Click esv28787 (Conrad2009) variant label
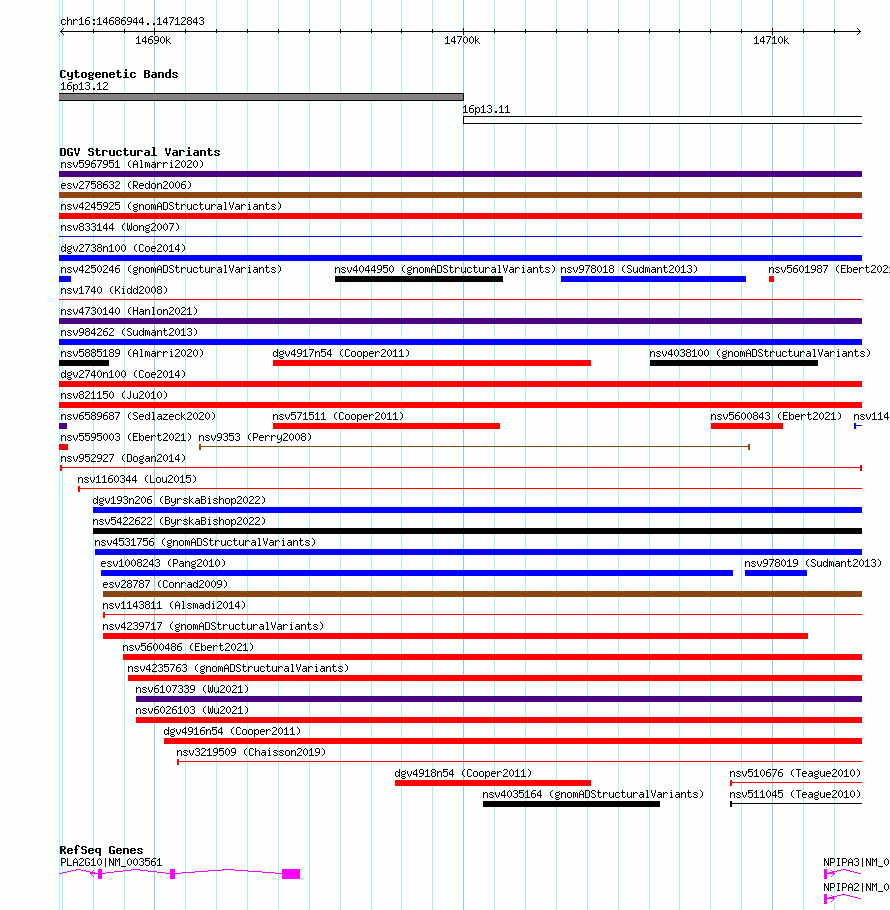Viewport: 890px width, 910px height. 165,584
